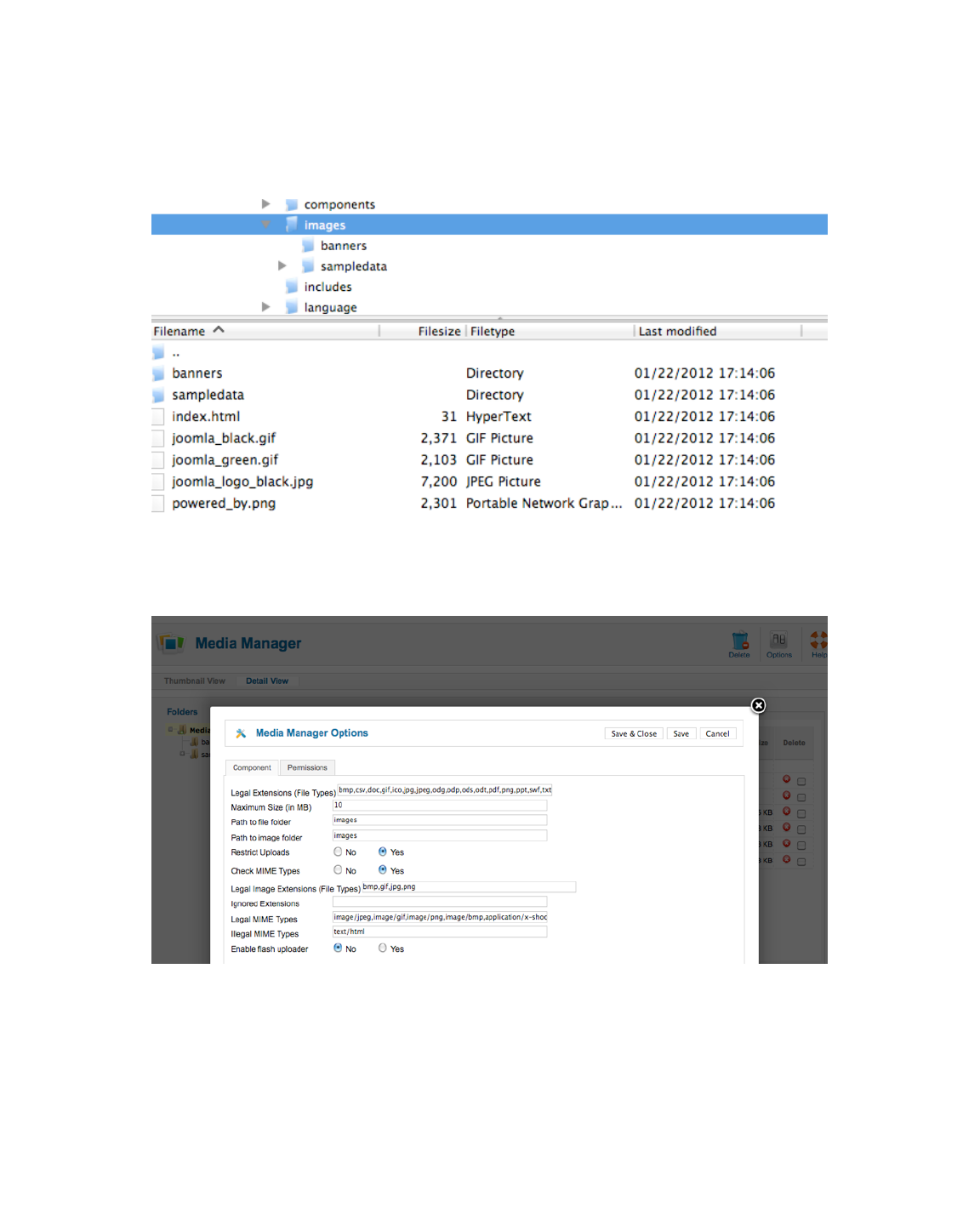Set Check MIME Types to No

pyautogui.click(x=338, y=870)
